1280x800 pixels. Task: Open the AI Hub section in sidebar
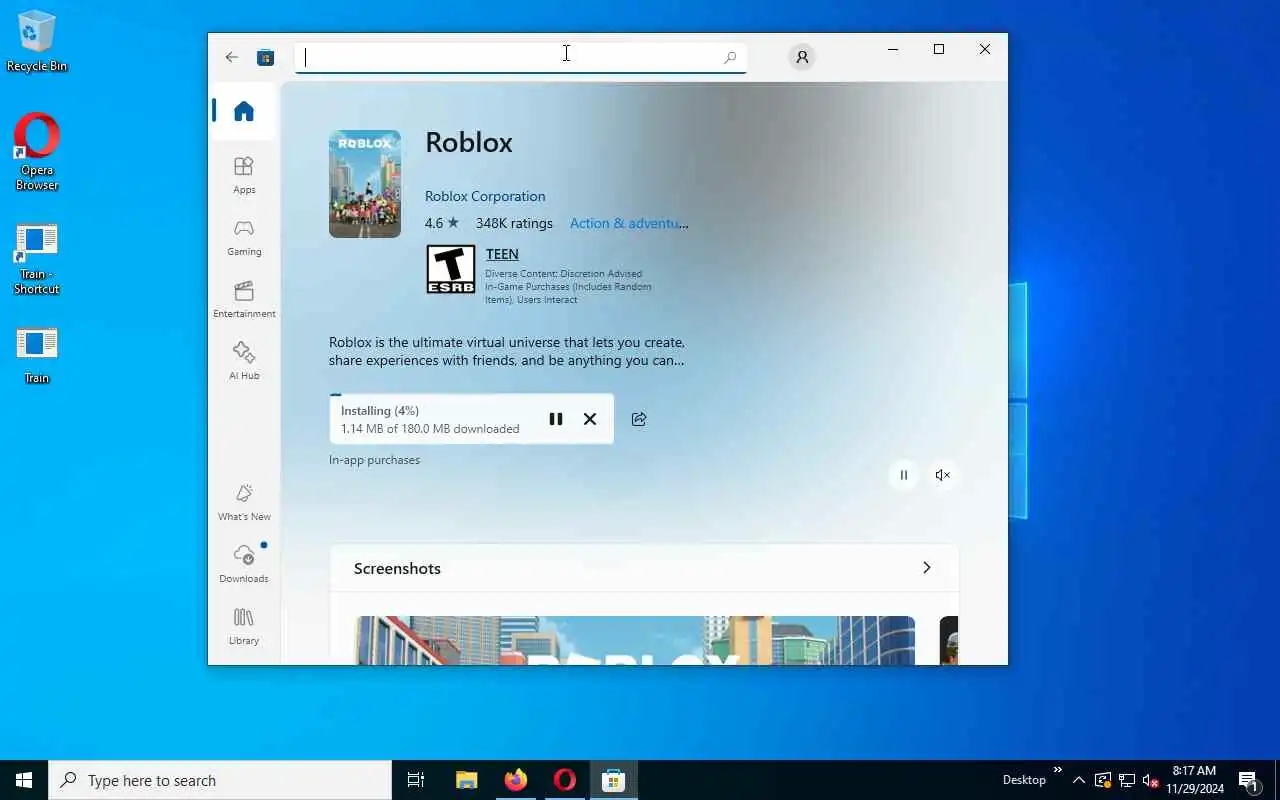click(x=244, y=361)
